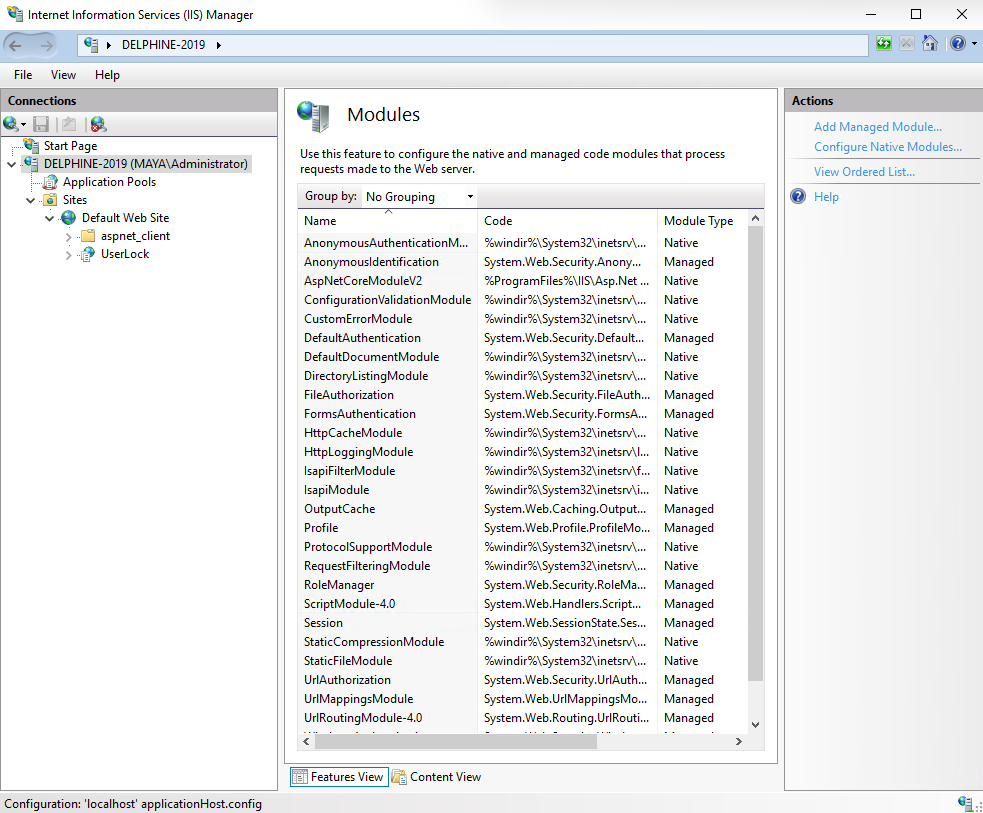Click the status bar server icon
The width and height of the screenshot is (983, 813).
coord(965,803)
